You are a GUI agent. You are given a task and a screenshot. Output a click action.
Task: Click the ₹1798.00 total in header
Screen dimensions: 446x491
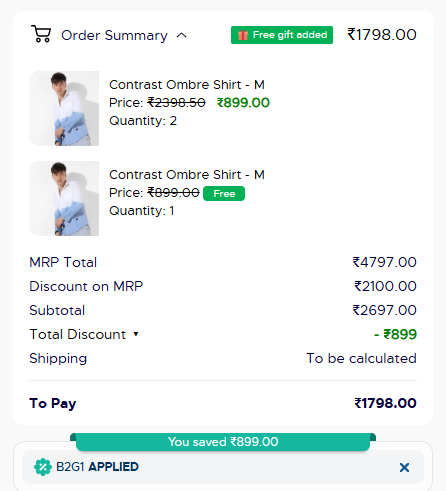click(382, 35)
